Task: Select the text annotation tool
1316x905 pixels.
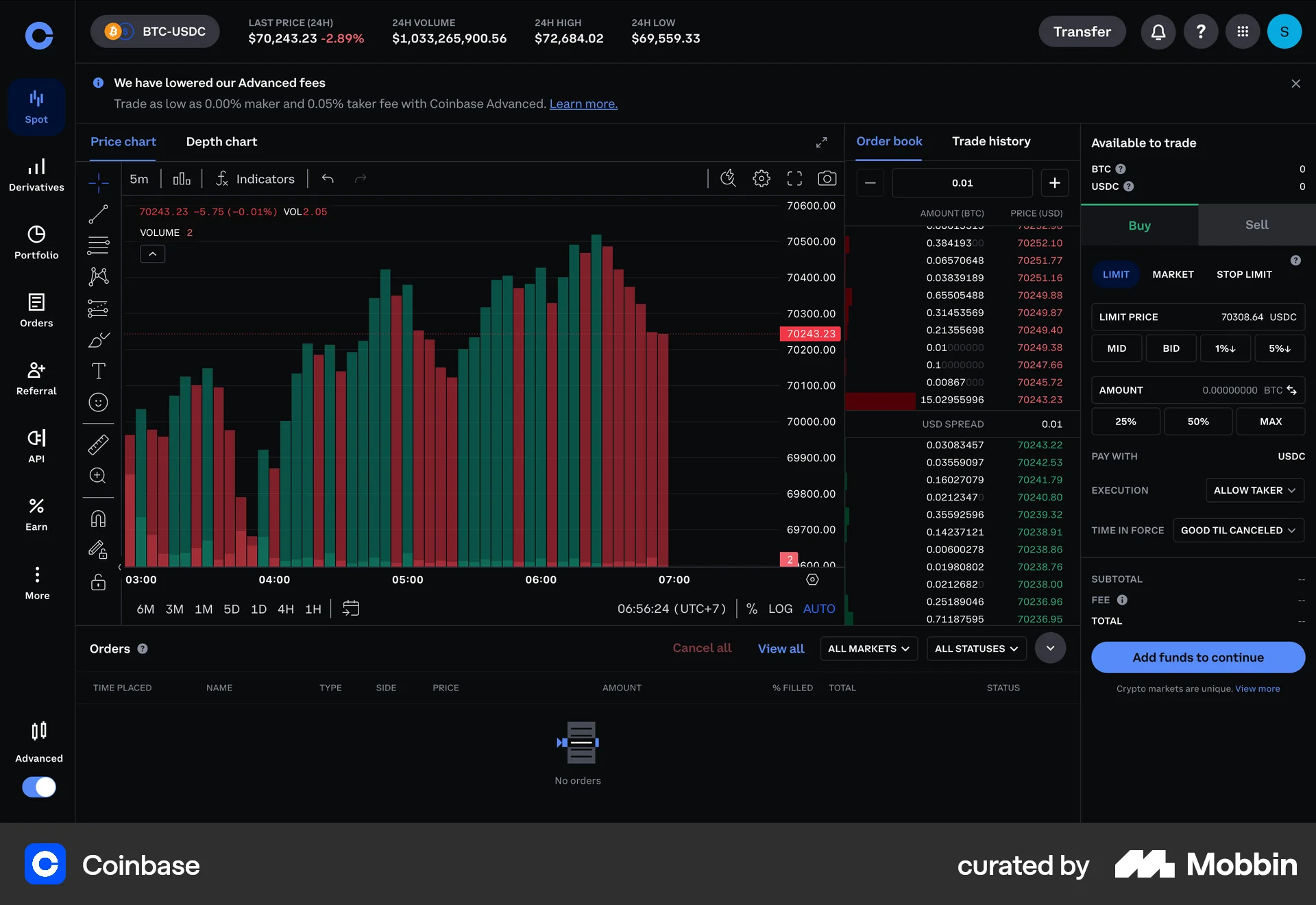Action: coord(98,371)
